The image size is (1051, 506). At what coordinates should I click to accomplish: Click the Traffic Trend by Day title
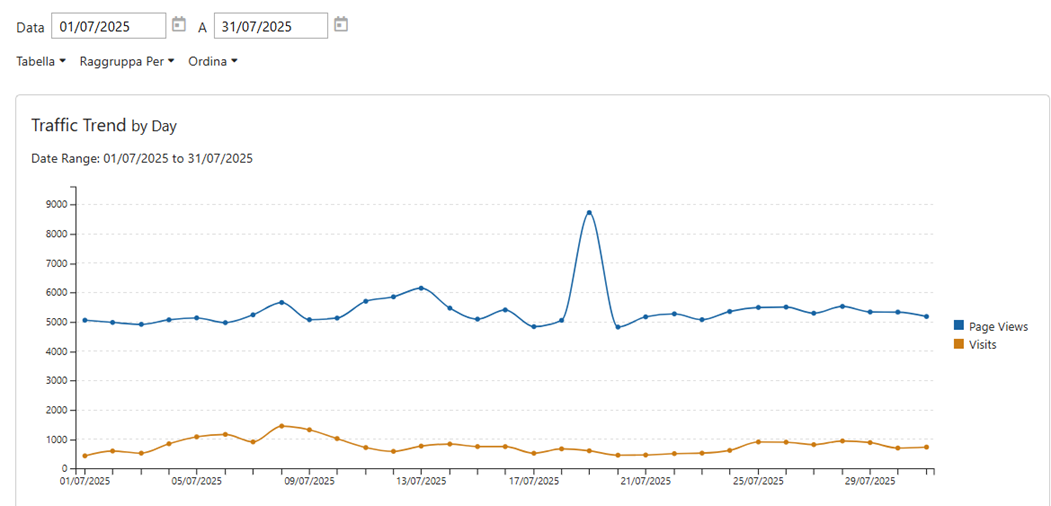click(x=104, y=126)
